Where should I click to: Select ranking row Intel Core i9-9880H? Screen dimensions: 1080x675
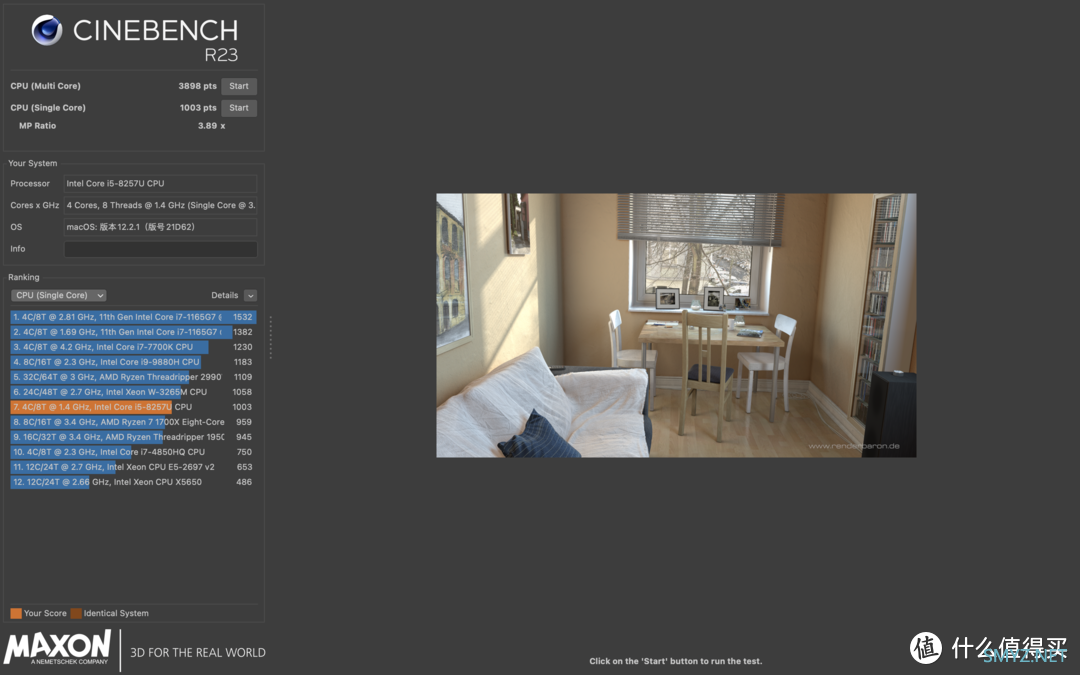pyautogui.click(x=133, y=362)
